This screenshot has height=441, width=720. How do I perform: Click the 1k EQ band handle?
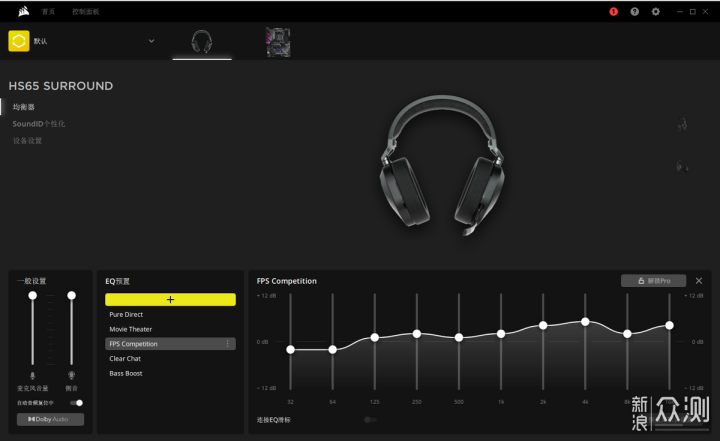coord(501,334)
